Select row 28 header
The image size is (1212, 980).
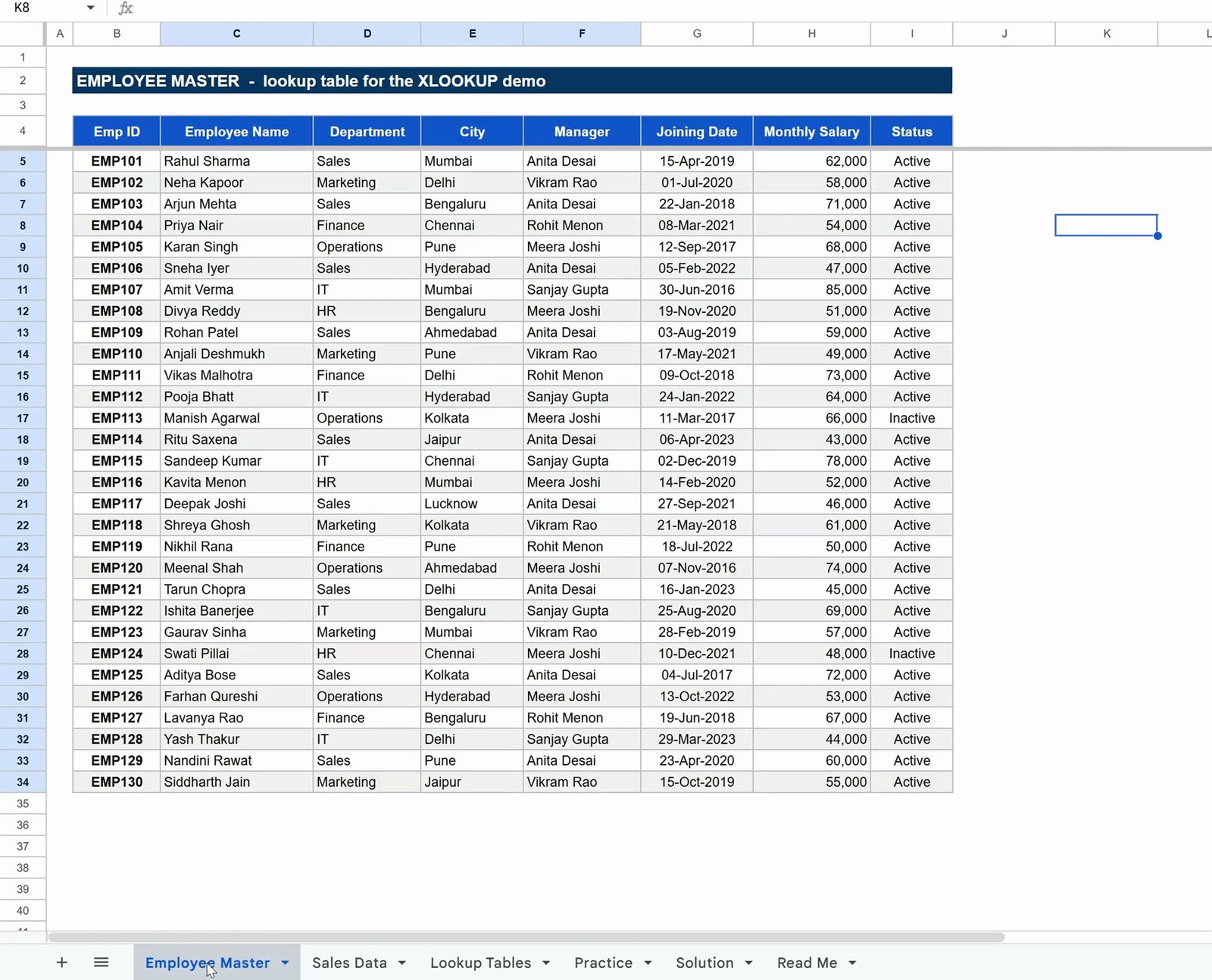pyautogui.click(x=23, y=654)
